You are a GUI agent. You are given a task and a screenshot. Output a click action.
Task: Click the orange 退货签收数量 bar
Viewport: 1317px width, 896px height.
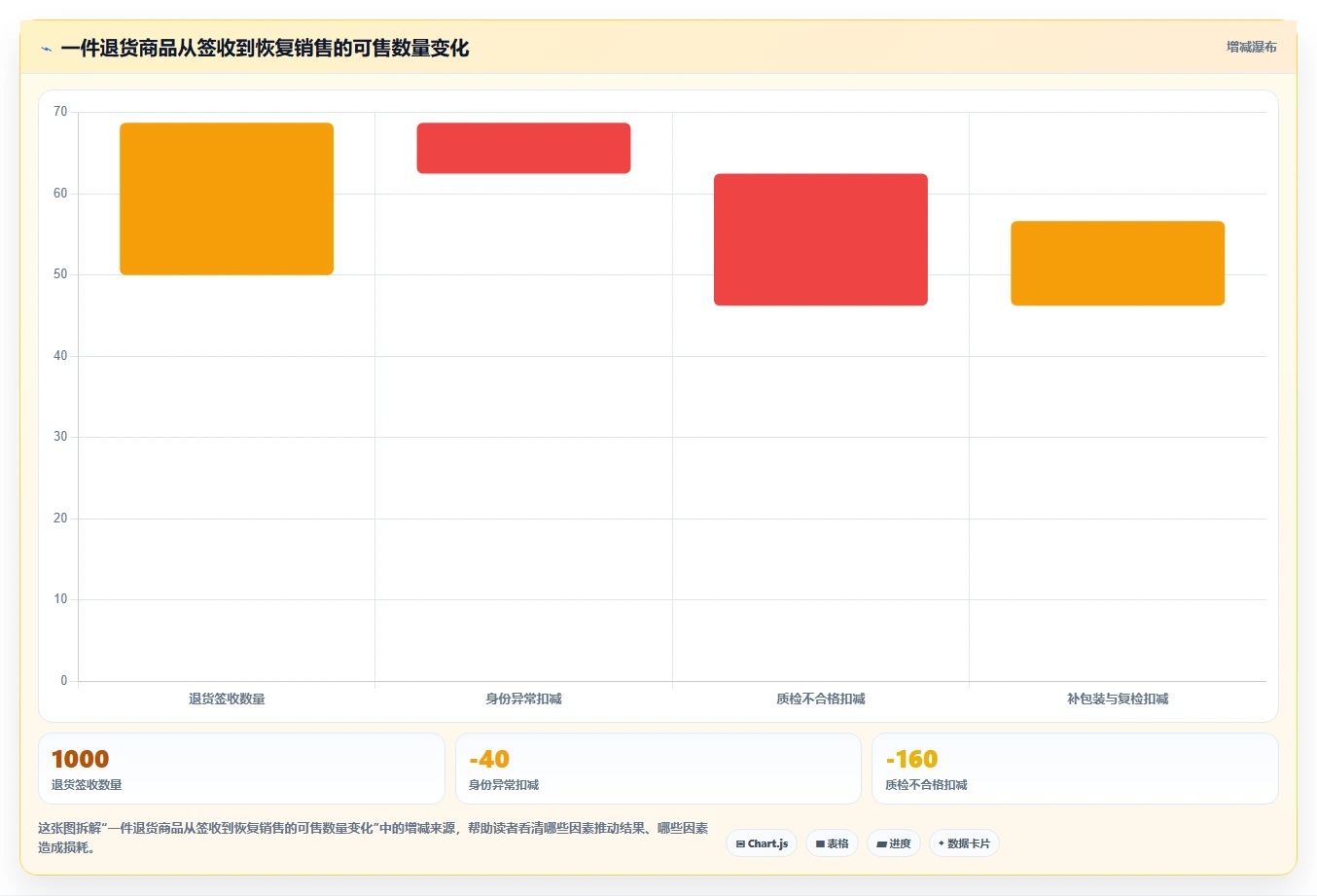click(227, 198)
